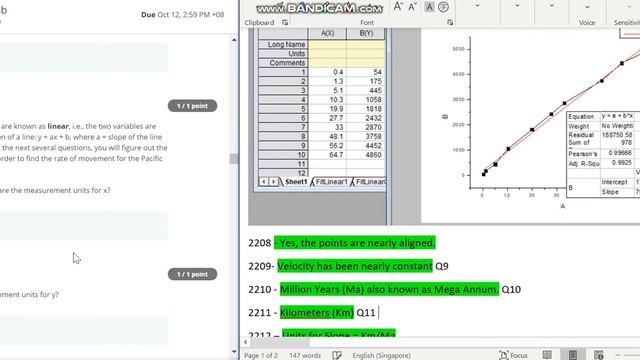
Task: Select the Sheet1 tab in worksheet image
Action: (296, 182)
